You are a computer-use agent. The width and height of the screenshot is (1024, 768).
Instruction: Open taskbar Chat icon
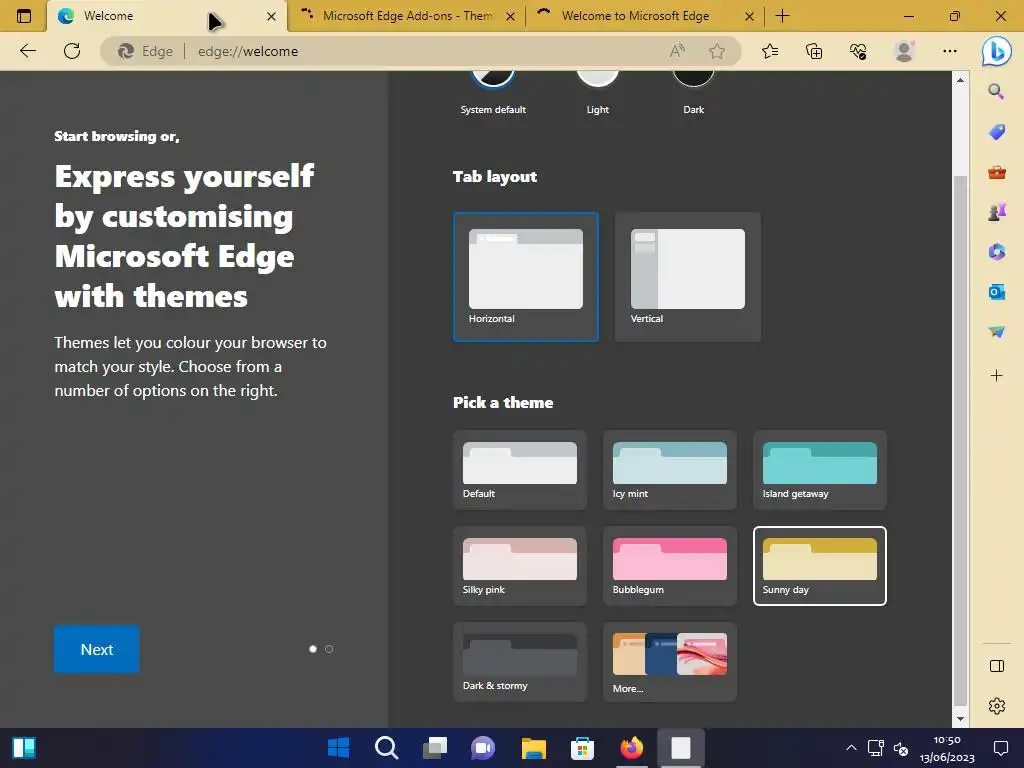coord(483,748)
